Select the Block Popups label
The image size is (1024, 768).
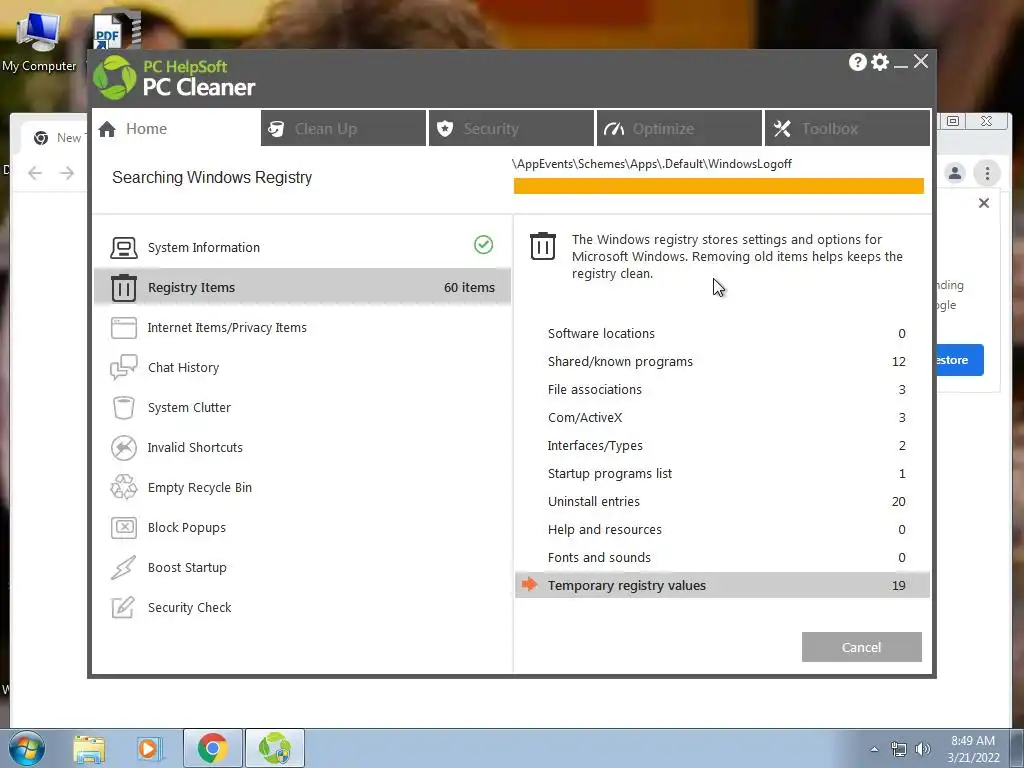point(187,528)
